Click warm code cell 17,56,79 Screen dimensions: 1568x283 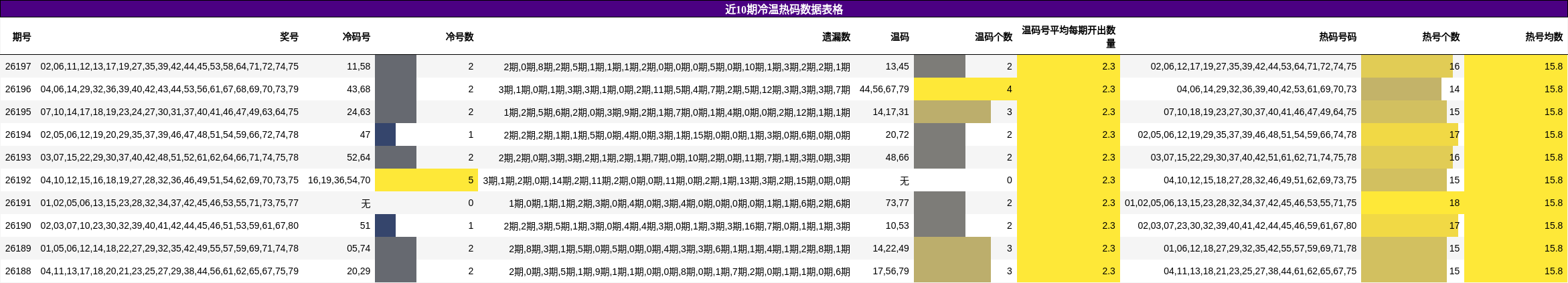pos(890,271)
